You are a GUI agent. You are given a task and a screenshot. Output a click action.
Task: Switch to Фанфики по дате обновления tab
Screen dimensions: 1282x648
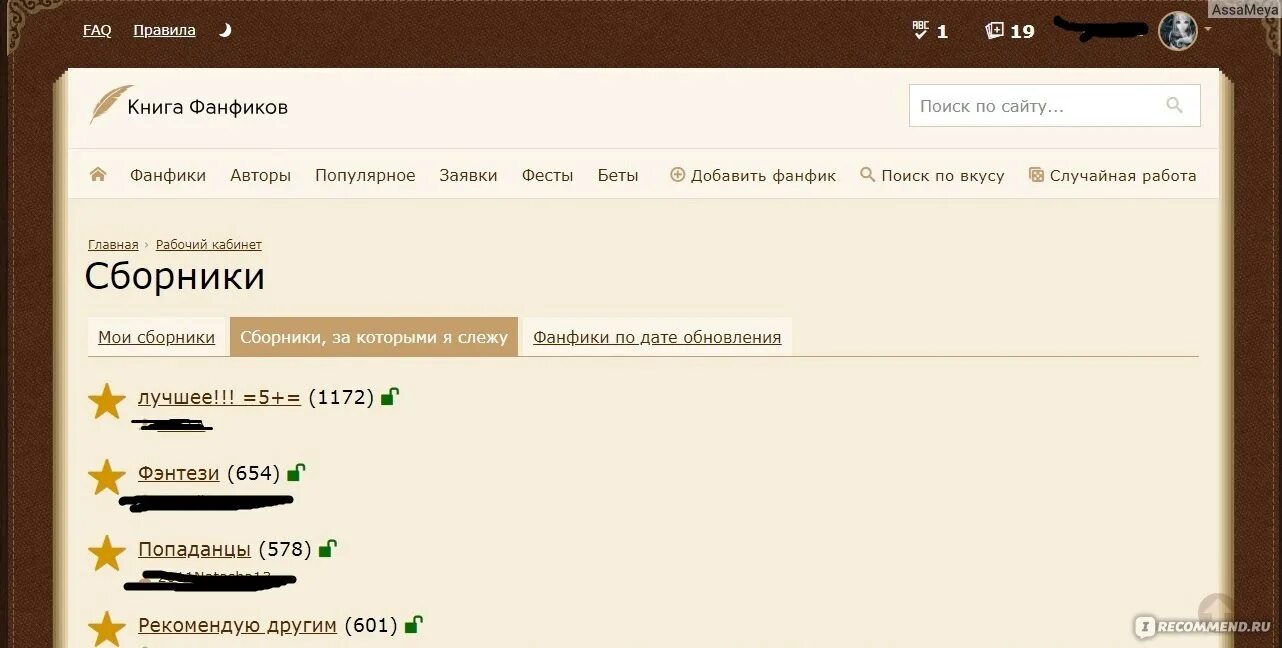coord(657,337)
